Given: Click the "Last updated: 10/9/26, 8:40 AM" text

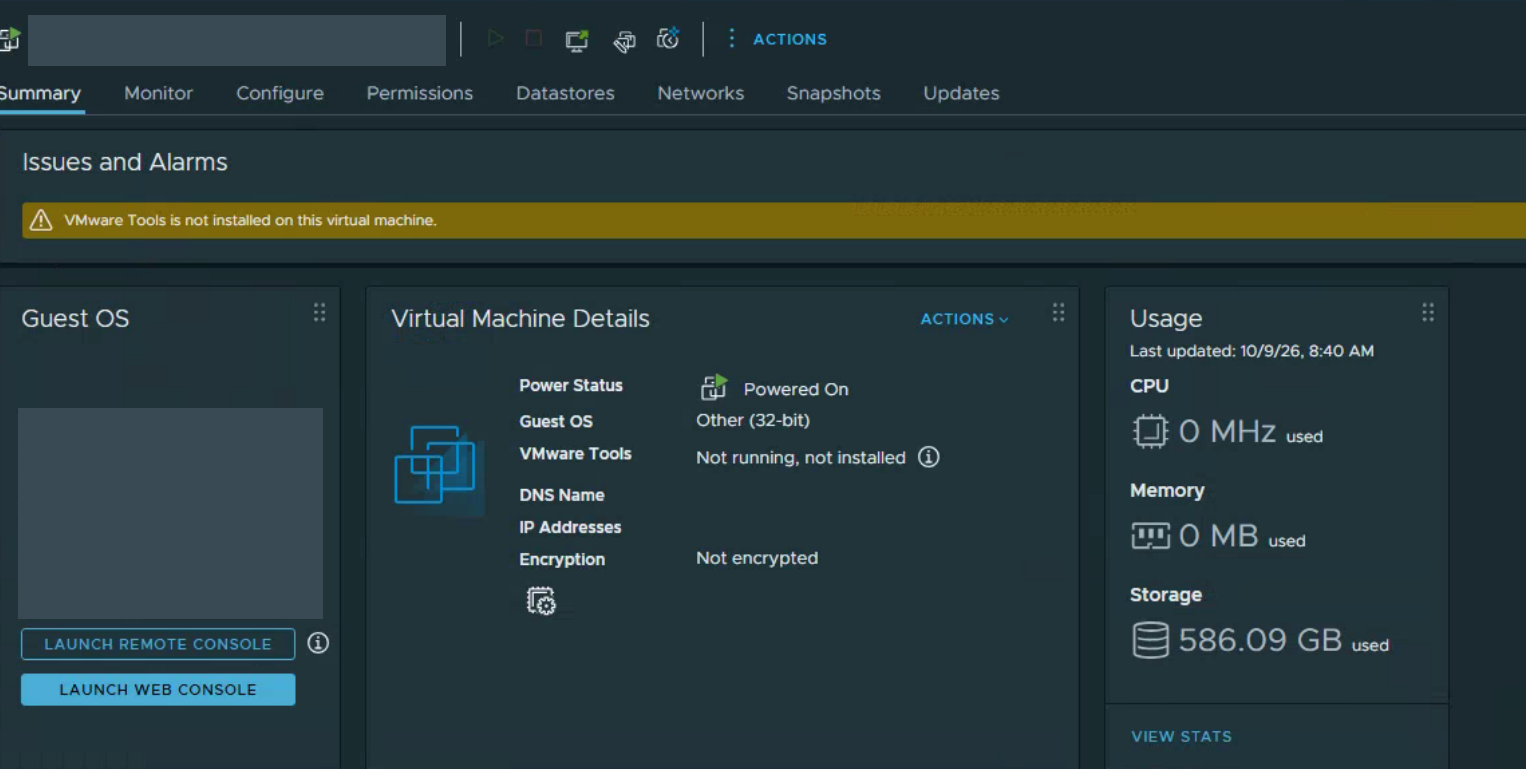Looking at the screenshot, I should click(1252, 351).
